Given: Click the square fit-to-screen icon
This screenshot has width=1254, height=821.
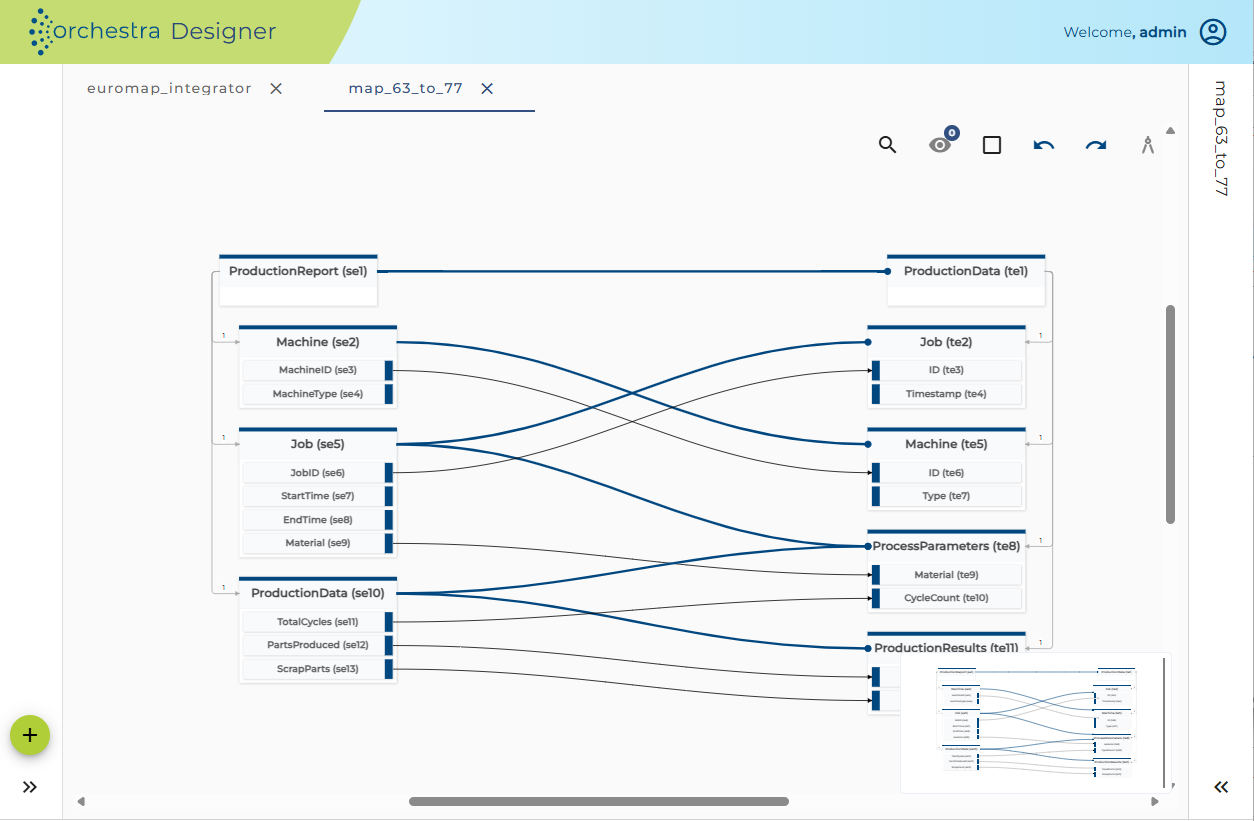Looking at the screenshot, I should point(992,145).
